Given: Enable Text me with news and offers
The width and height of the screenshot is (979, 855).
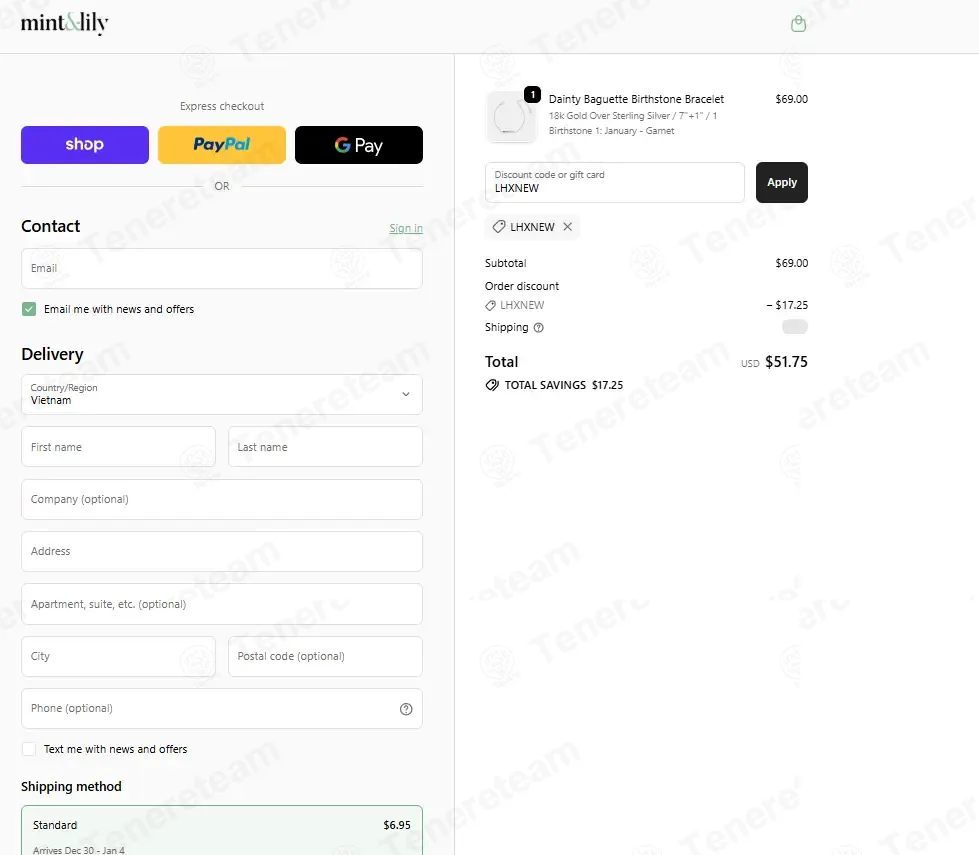Looking at the screenshot, I should [x=29, y=749].
